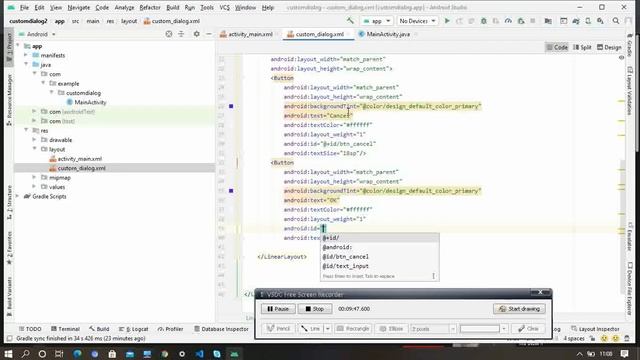Run the app with the green play icon
640x360 pixels.
[x=447, y=21]
